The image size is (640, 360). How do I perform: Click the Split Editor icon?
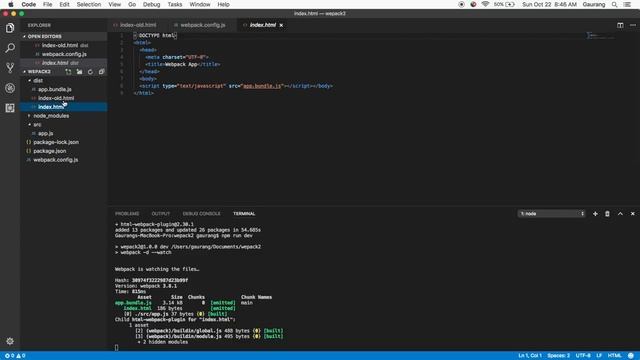(x=620, y=25)
